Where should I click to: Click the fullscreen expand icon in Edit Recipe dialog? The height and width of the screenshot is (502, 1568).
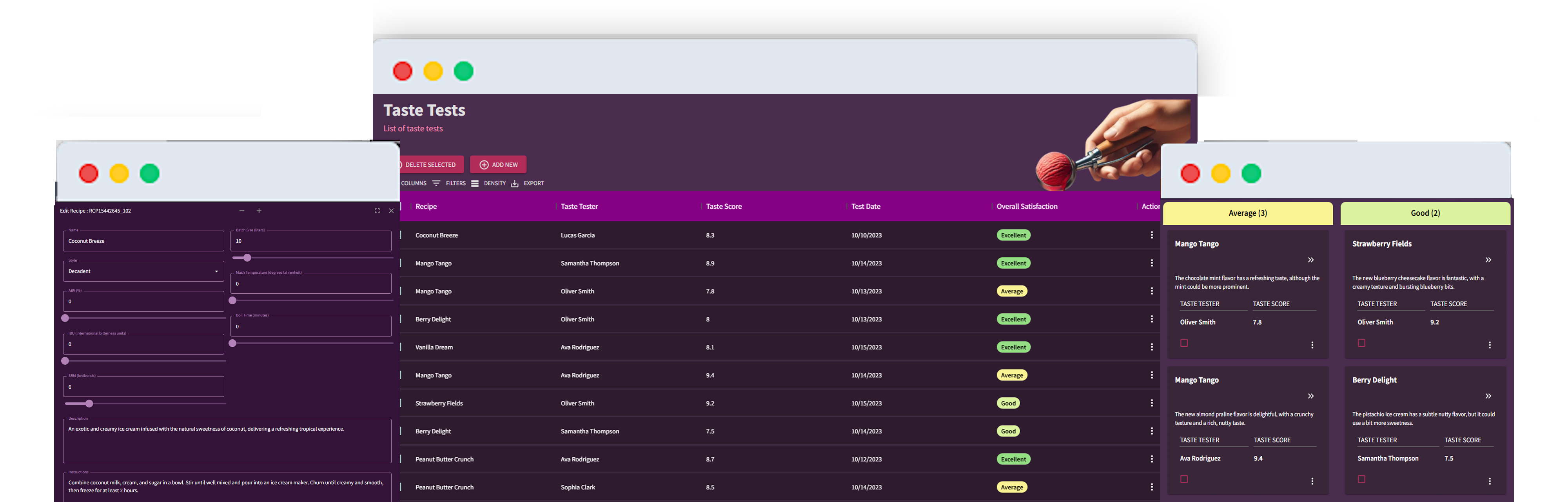pyautogui.click(x=377, y=210)
